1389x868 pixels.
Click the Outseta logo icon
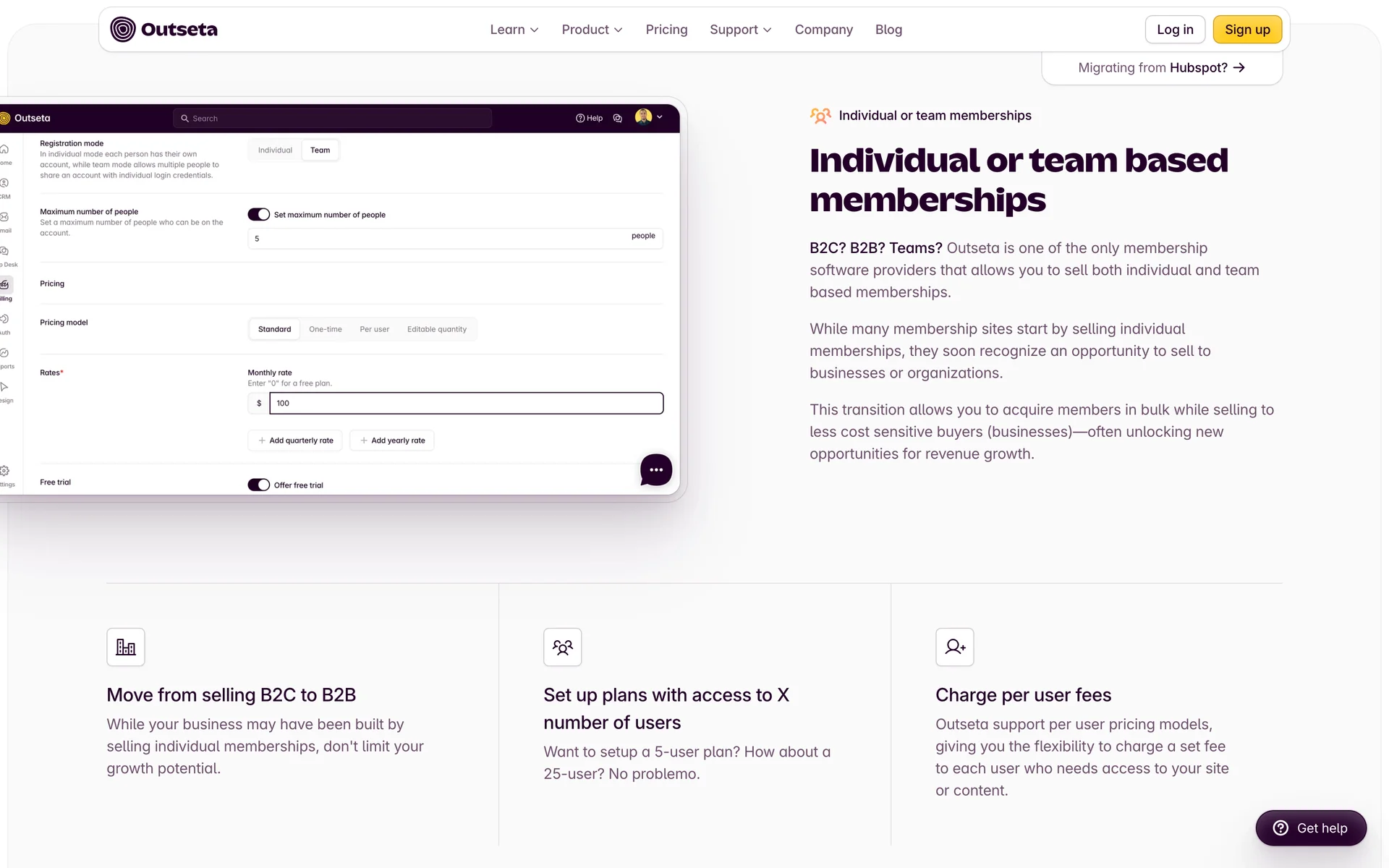[x=123, y=30]
